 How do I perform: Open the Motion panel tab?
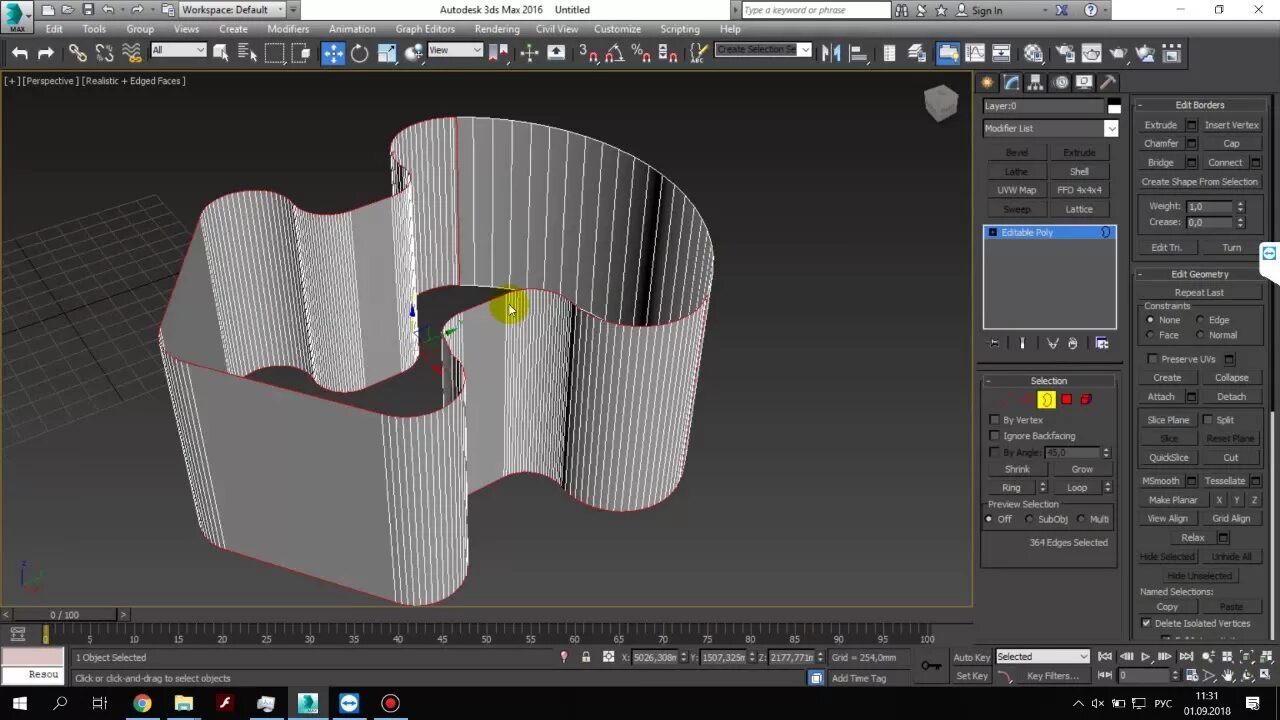point(1060,83)
